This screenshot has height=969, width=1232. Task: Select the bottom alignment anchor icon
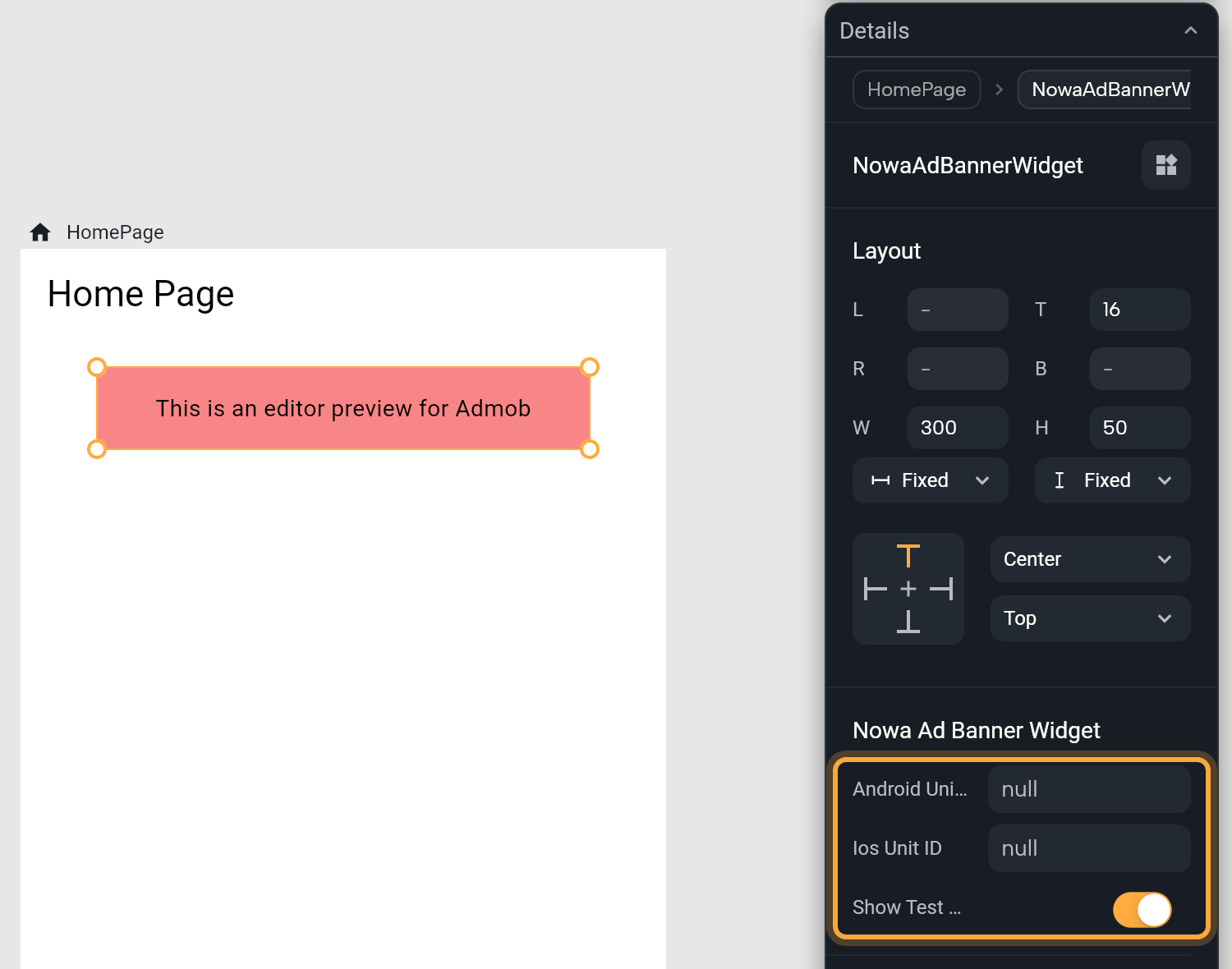[x=908, y=622]
